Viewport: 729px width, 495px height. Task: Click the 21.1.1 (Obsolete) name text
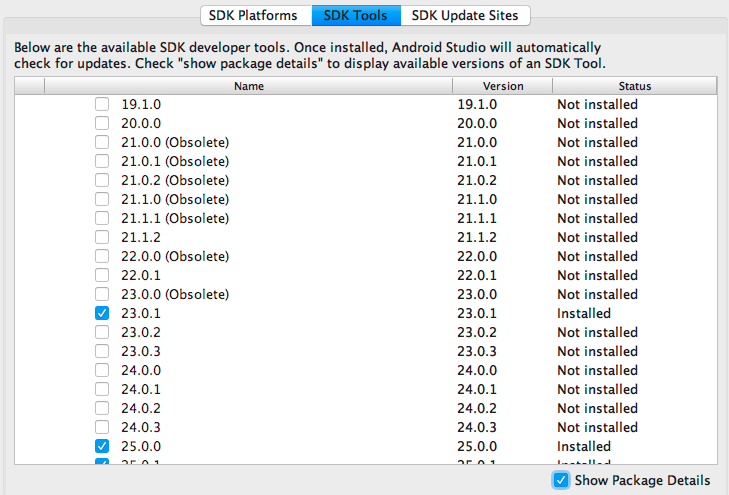[x=175, y=218]
